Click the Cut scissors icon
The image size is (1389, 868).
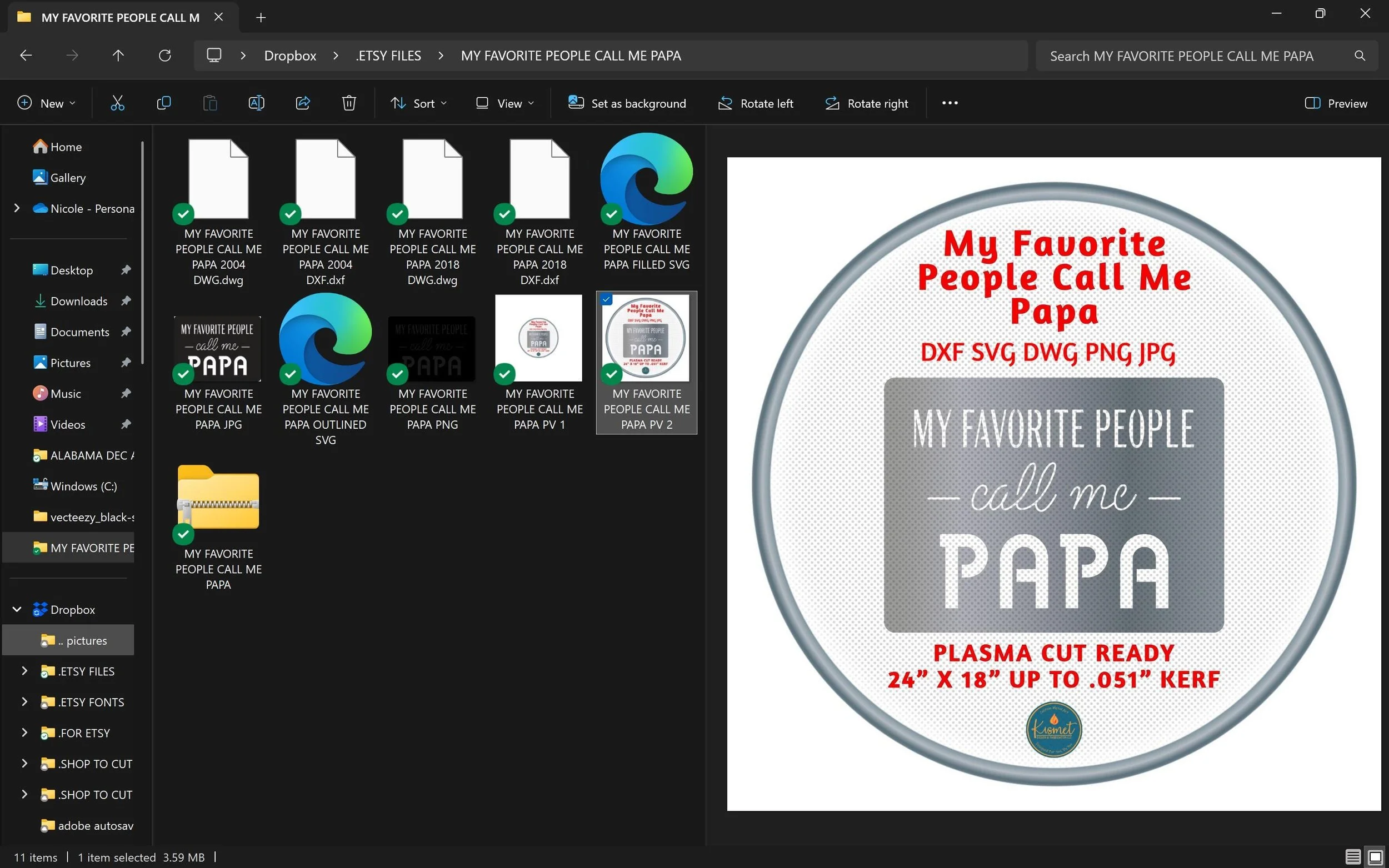click(x=117, y=103)
